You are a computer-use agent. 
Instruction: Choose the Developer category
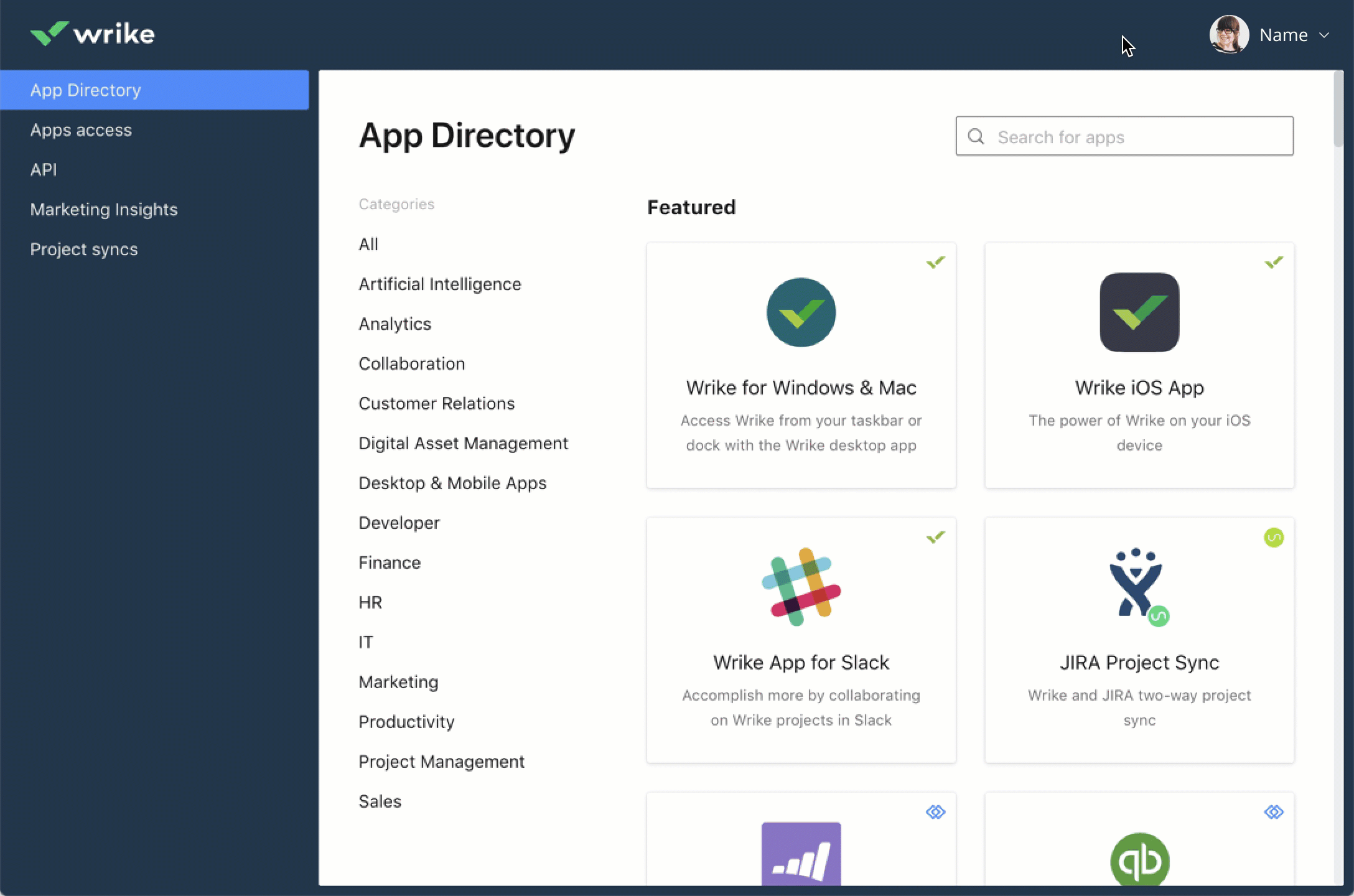click(x=399, y=523)
